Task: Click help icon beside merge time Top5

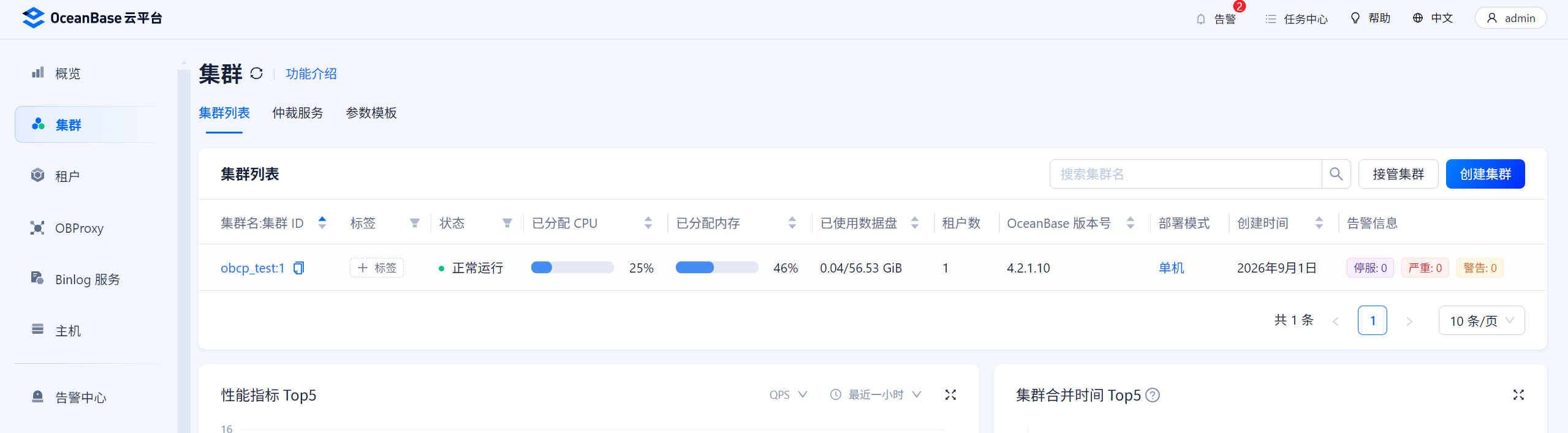Action: (x=1153, y=395)
